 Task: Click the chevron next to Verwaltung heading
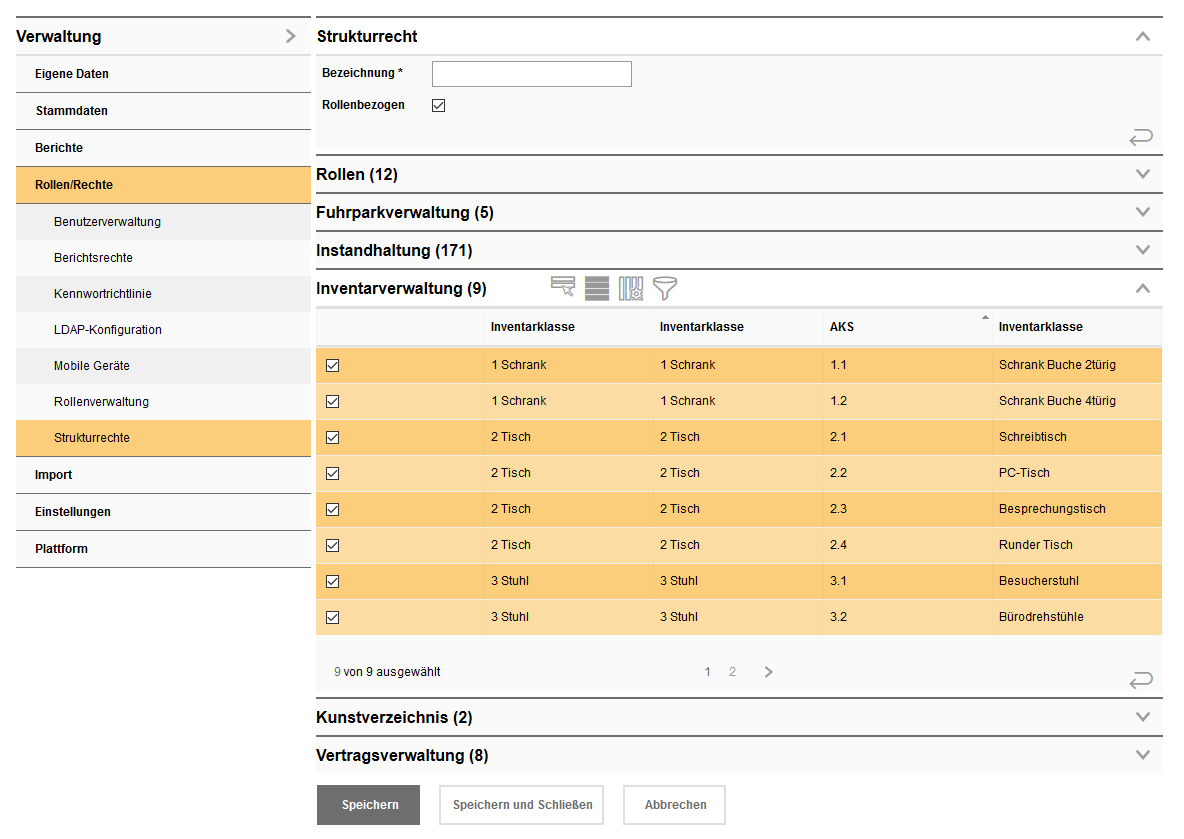tap(293, 36)
